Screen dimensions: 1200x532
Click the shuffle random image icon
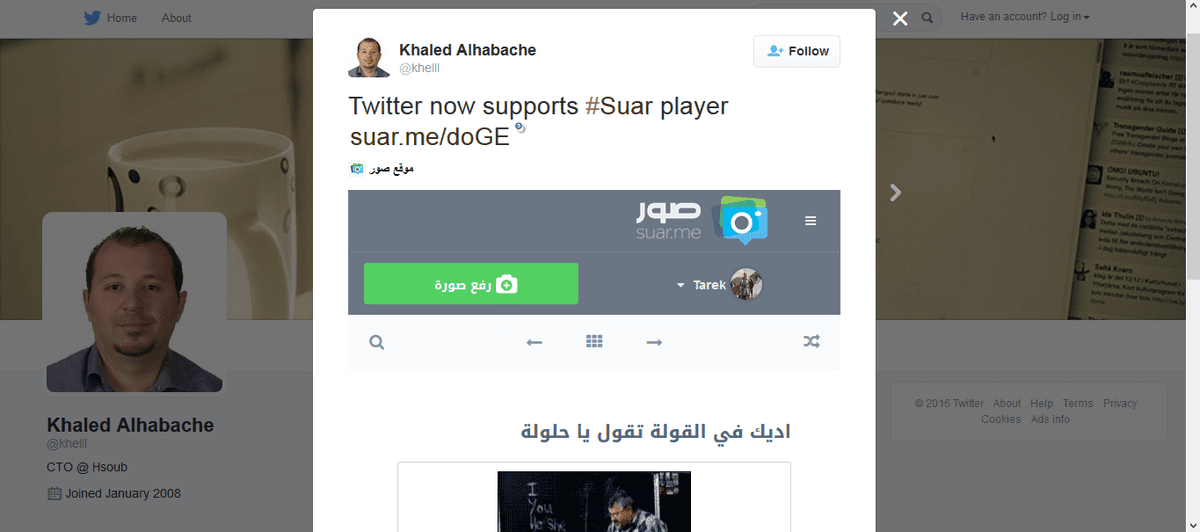(812, 342)
